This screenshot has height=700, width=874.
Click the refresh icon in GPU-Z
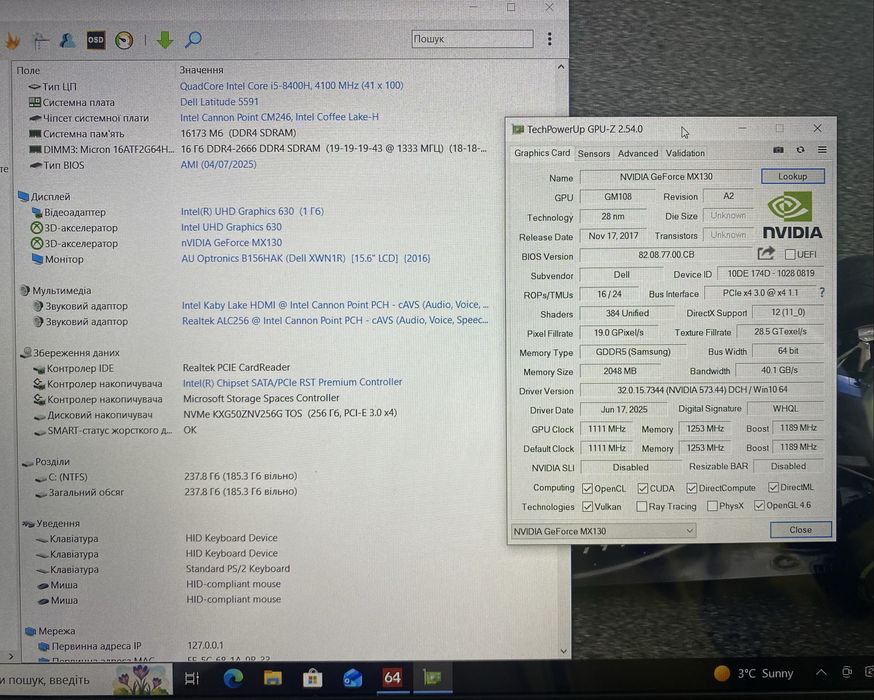click(x=800, y=150)
